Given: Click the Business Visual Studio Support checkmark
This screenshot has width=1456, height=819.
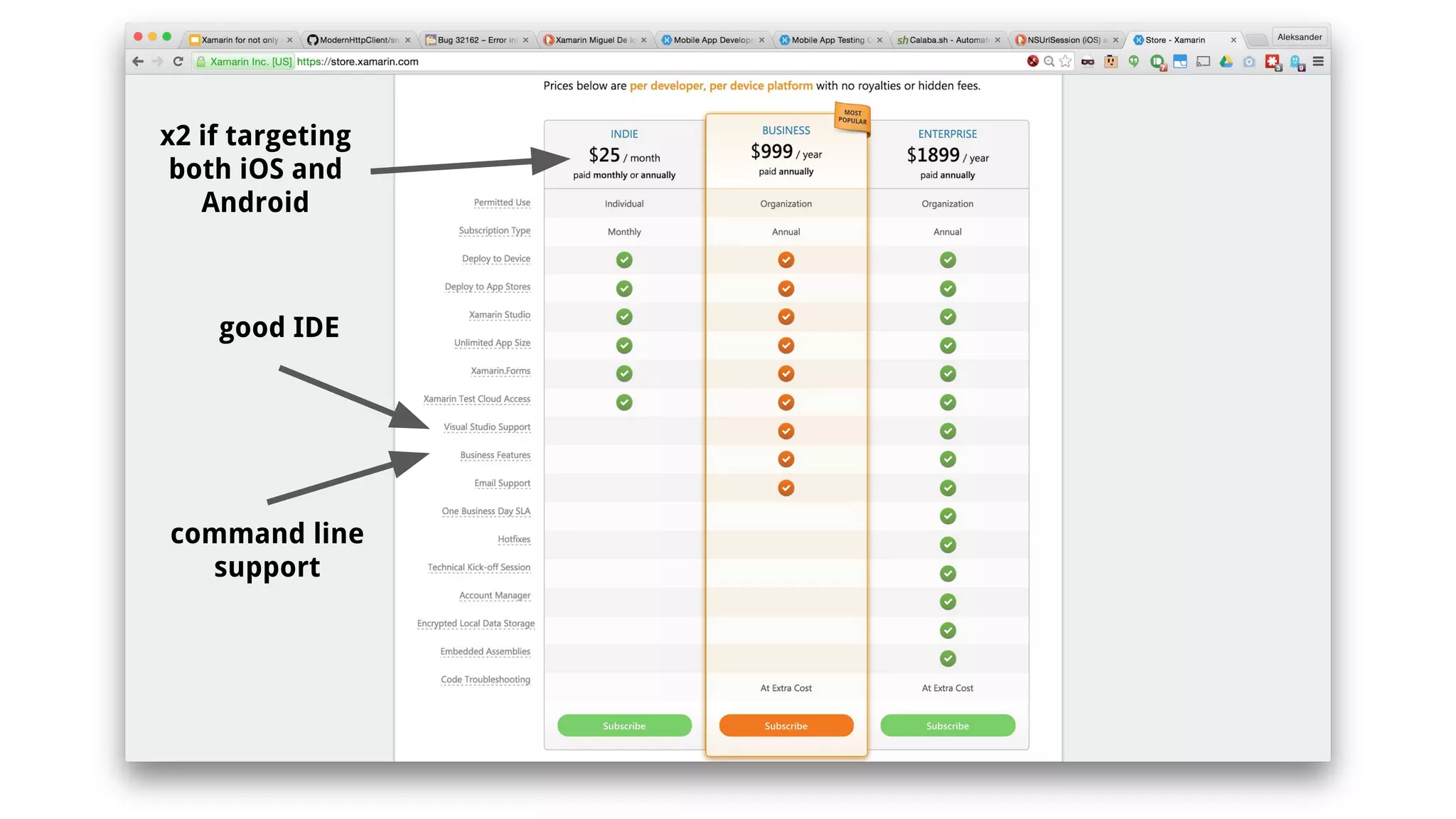Looking at the screenshot, I should pyautogui.click(x=786, y=431).
